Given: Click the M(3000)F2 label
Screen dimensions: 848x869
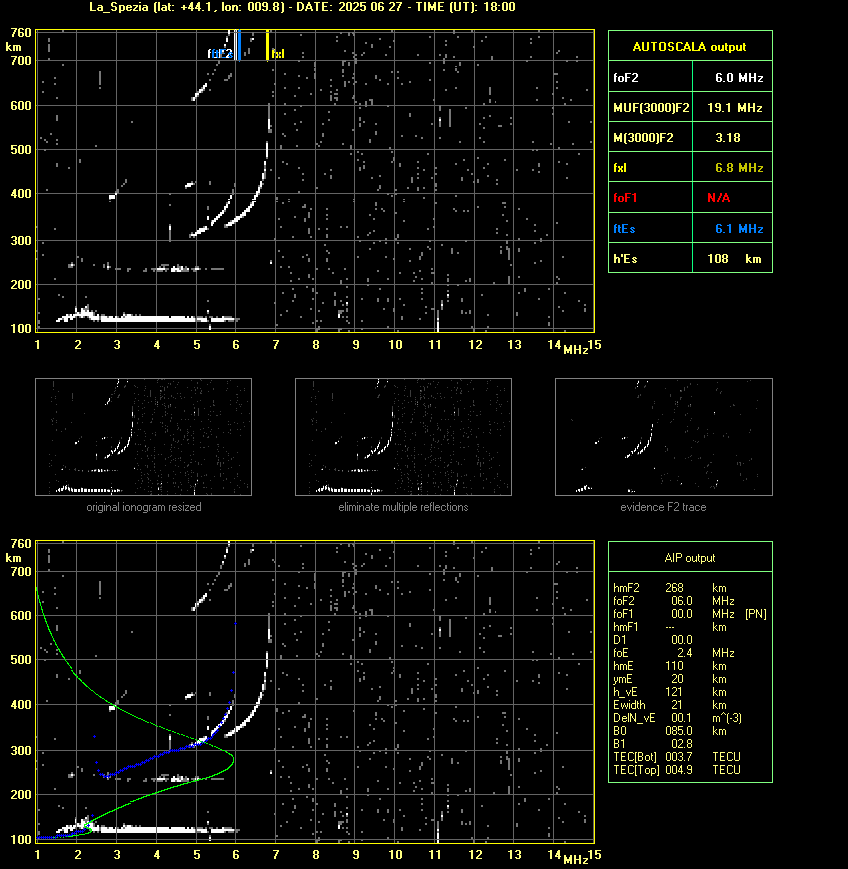Looking at the screenshot, I should point(643,137).
